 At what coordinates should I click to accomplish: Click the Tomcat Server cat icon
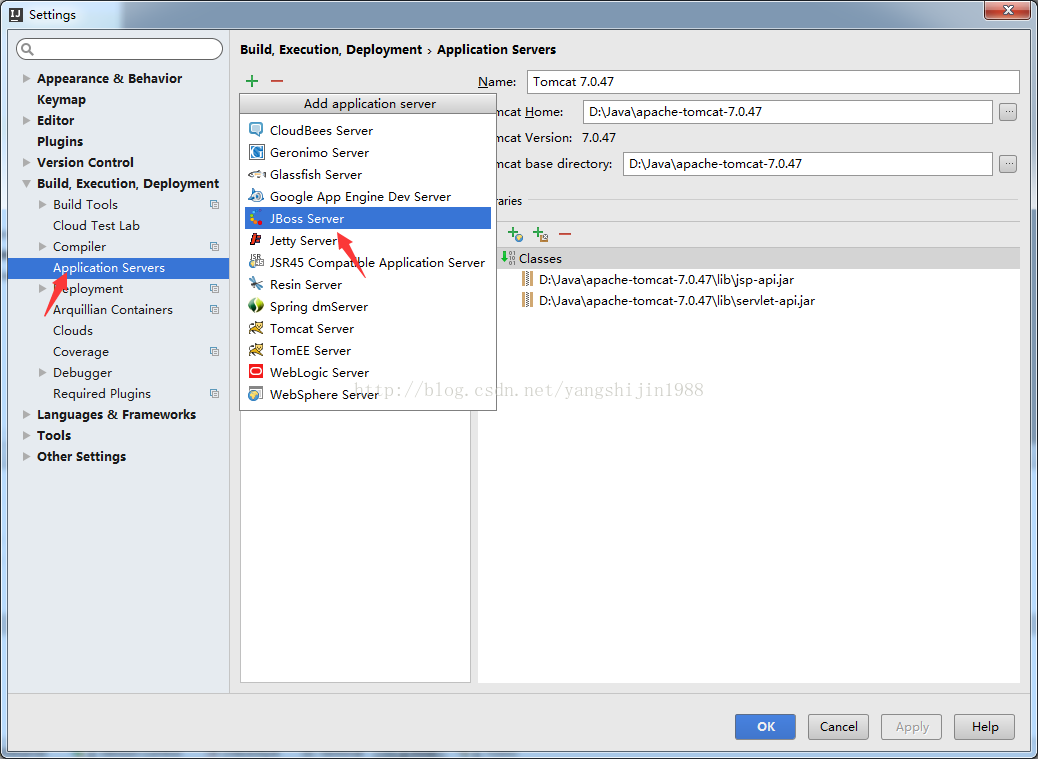point(256,328)
